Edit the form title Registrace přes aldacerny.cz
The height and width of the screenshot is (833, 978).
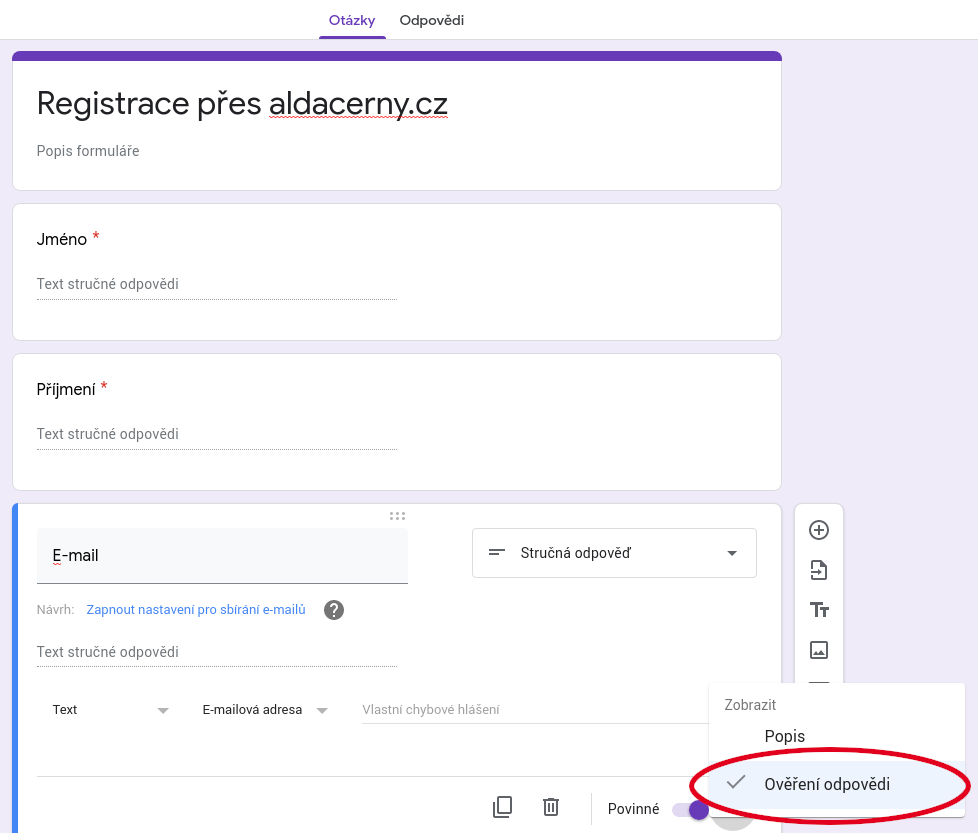point(242,104)
